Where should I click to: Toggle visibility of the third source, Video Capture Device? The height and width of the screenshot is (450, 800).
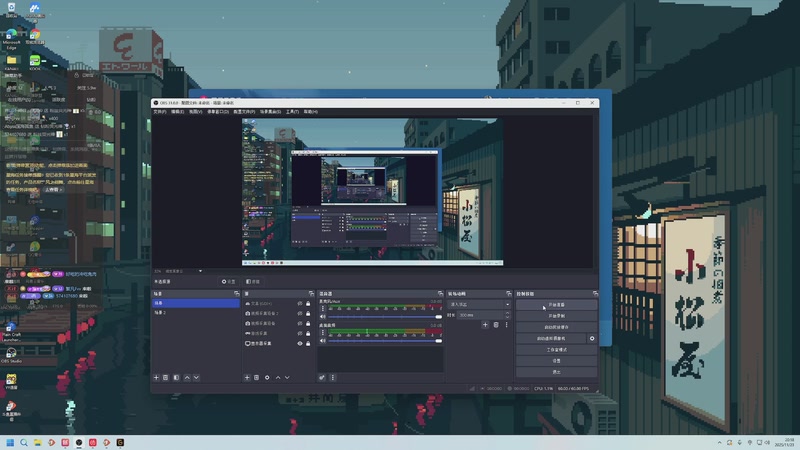point(300,323)
